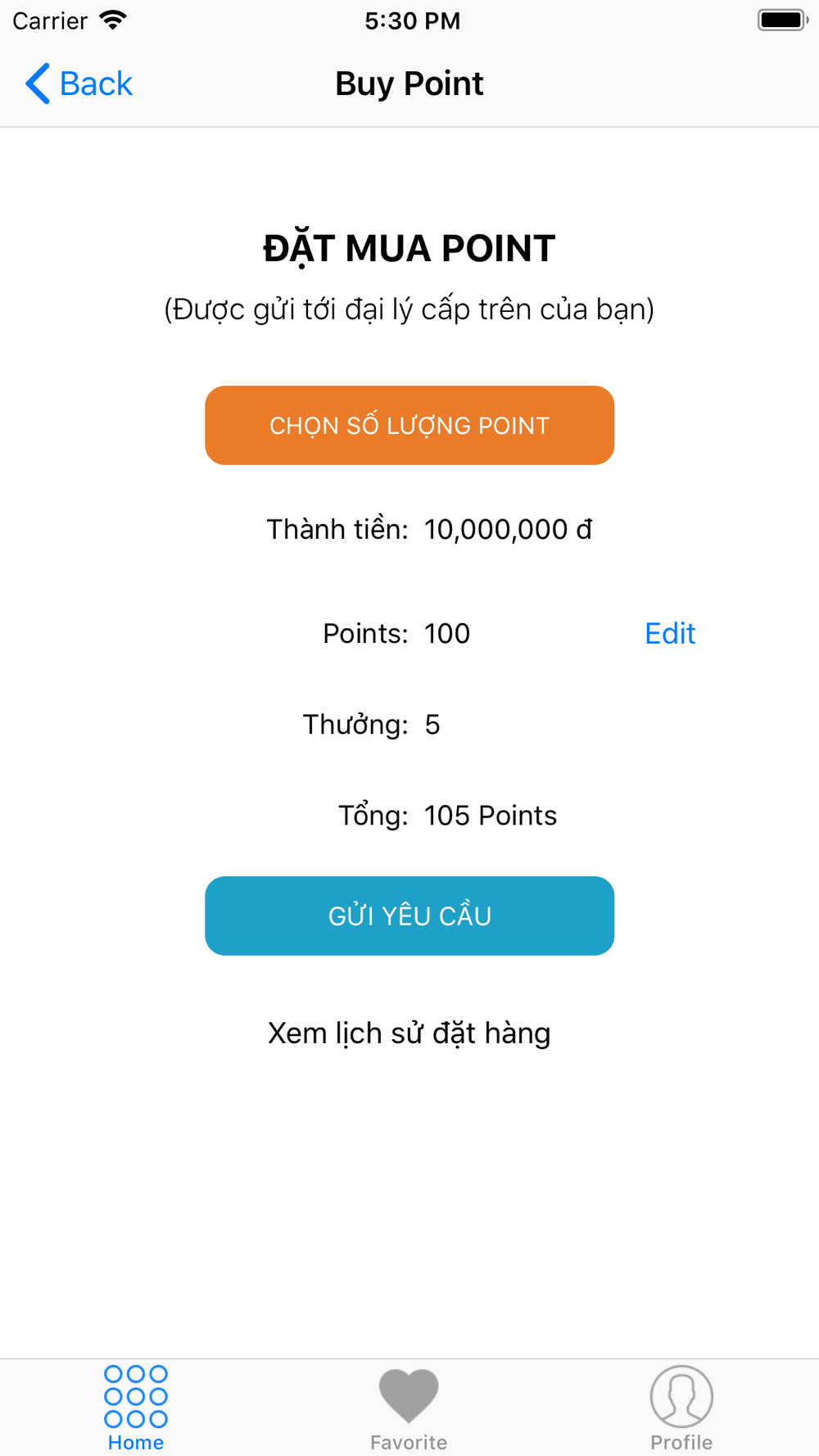Switch to the Favorite tab label
819x1456 pixels.
(409, 1442)
